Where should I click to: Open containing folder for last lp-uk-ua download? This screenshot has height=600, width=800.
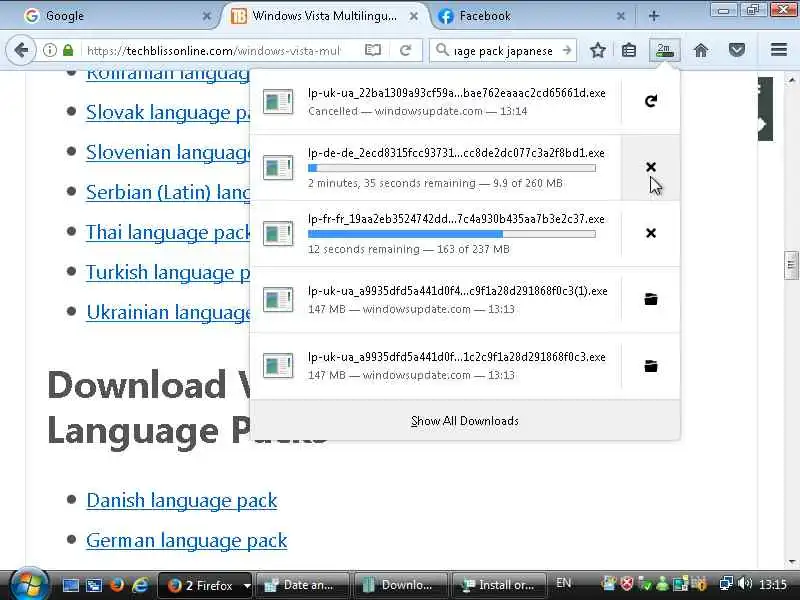[651, 365]
